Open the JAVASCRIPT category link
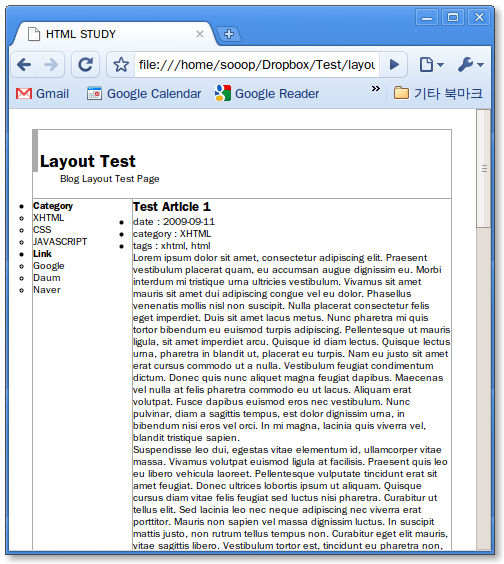Screen dimensions: 504x564 pos(60,242)
